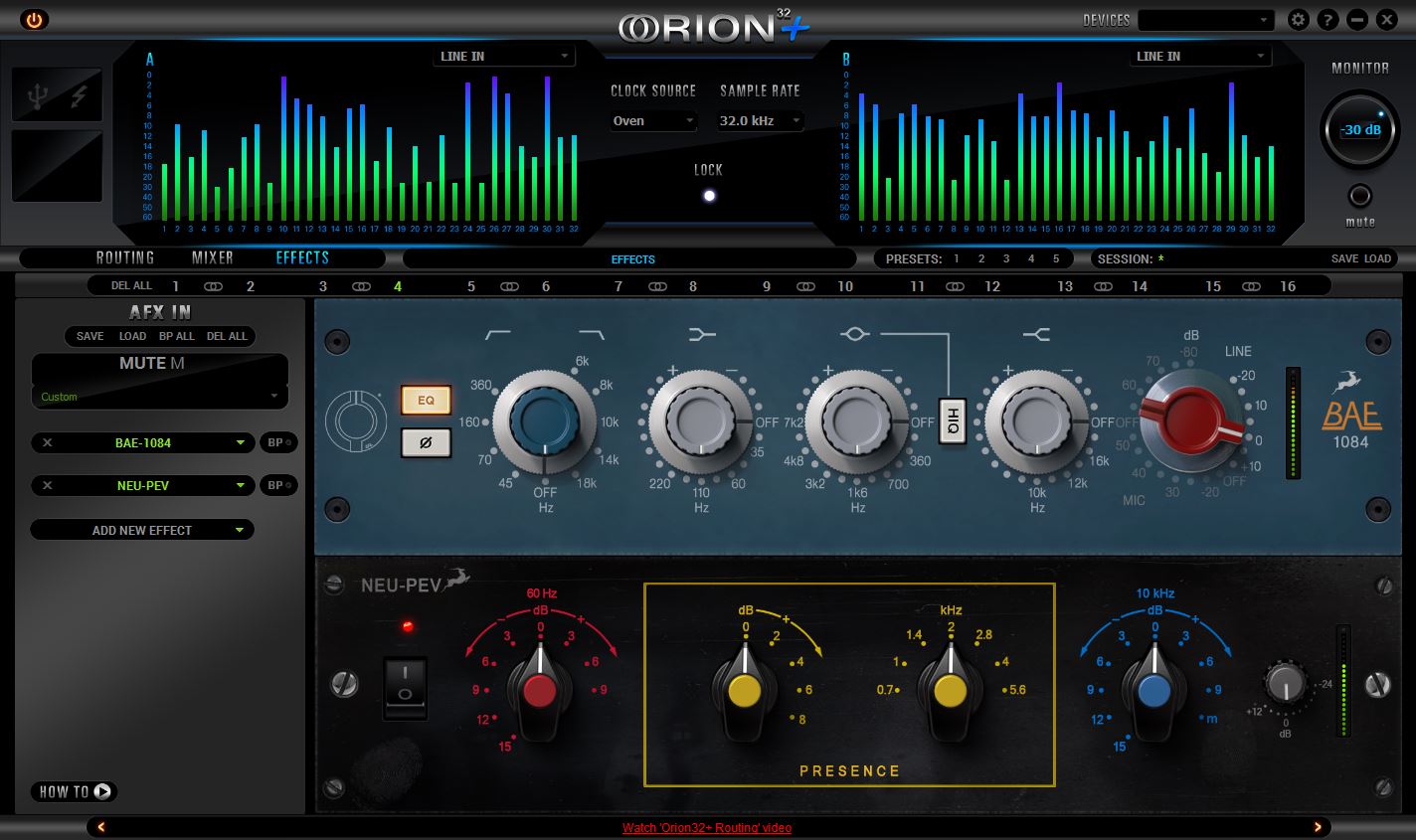Click the HOW TO play icon
This screenshot has height=840, width=1416.
tap(102, 791)
